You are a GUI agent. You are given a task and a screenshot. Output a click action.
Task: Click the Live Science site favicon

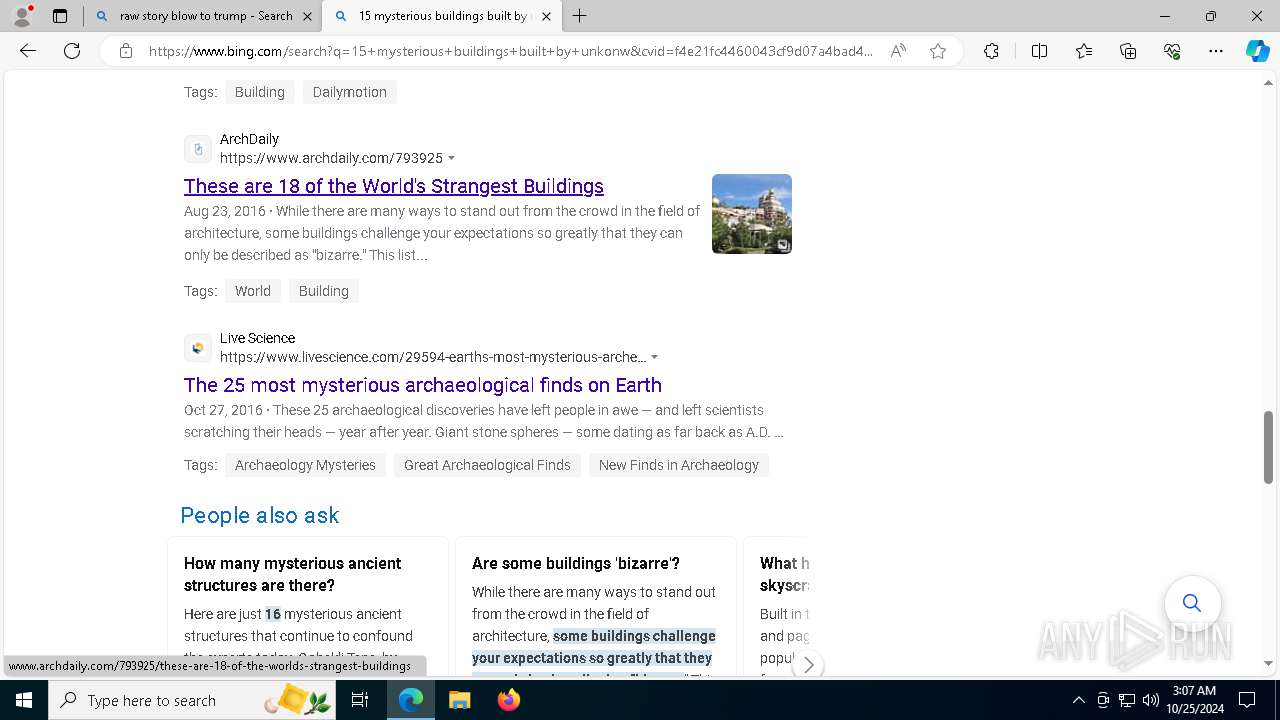click(198, 348)
